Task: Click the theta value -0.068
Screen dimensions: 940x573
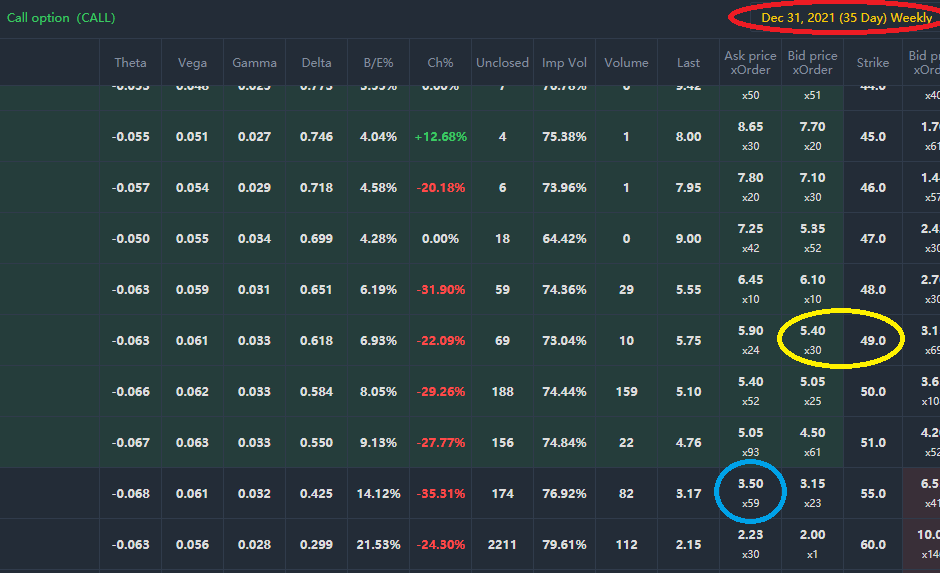Action: pos(130,493)
